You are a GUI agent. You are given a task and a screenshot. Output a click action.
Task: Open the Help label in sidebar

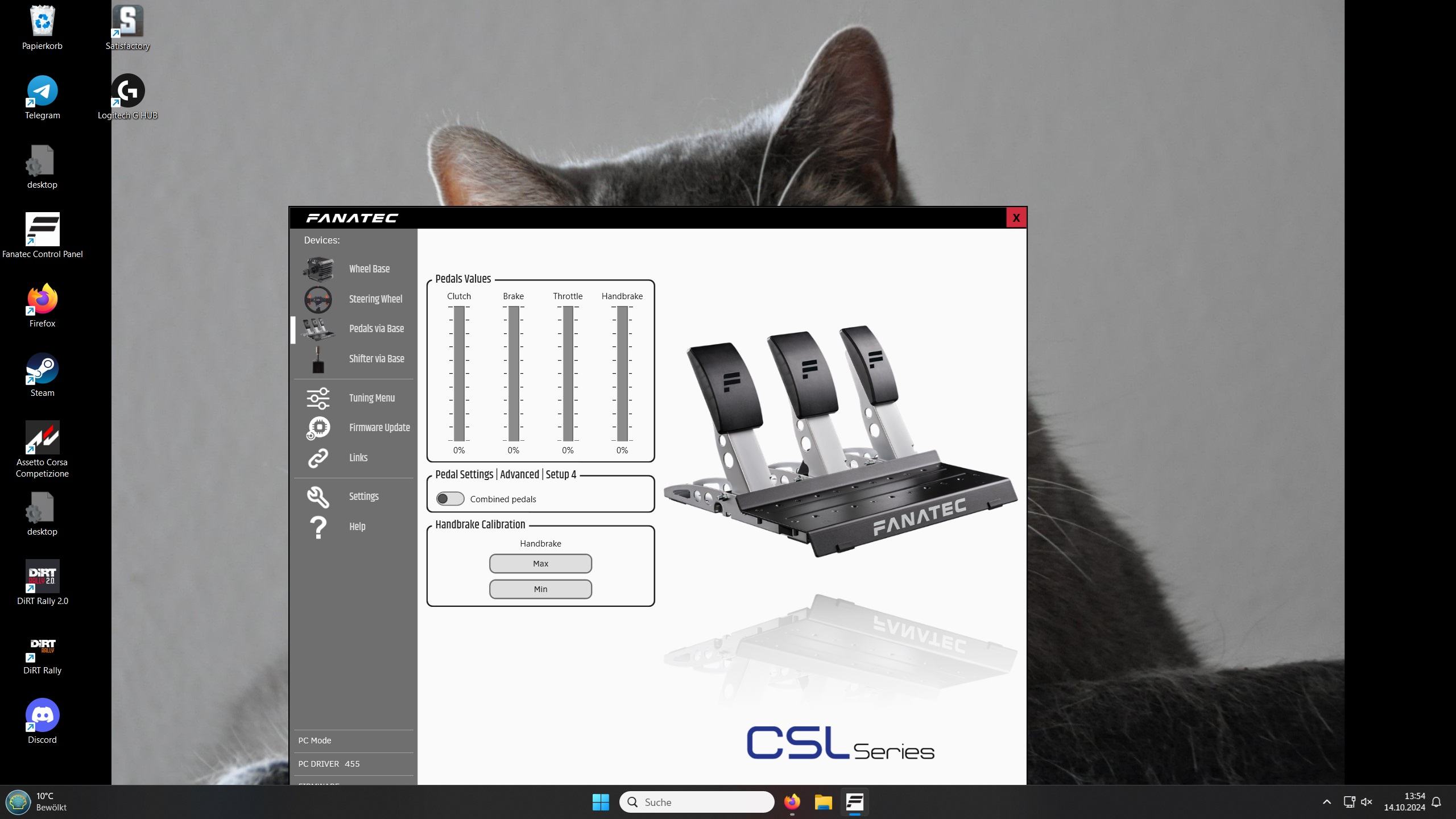tap(357, 527)
